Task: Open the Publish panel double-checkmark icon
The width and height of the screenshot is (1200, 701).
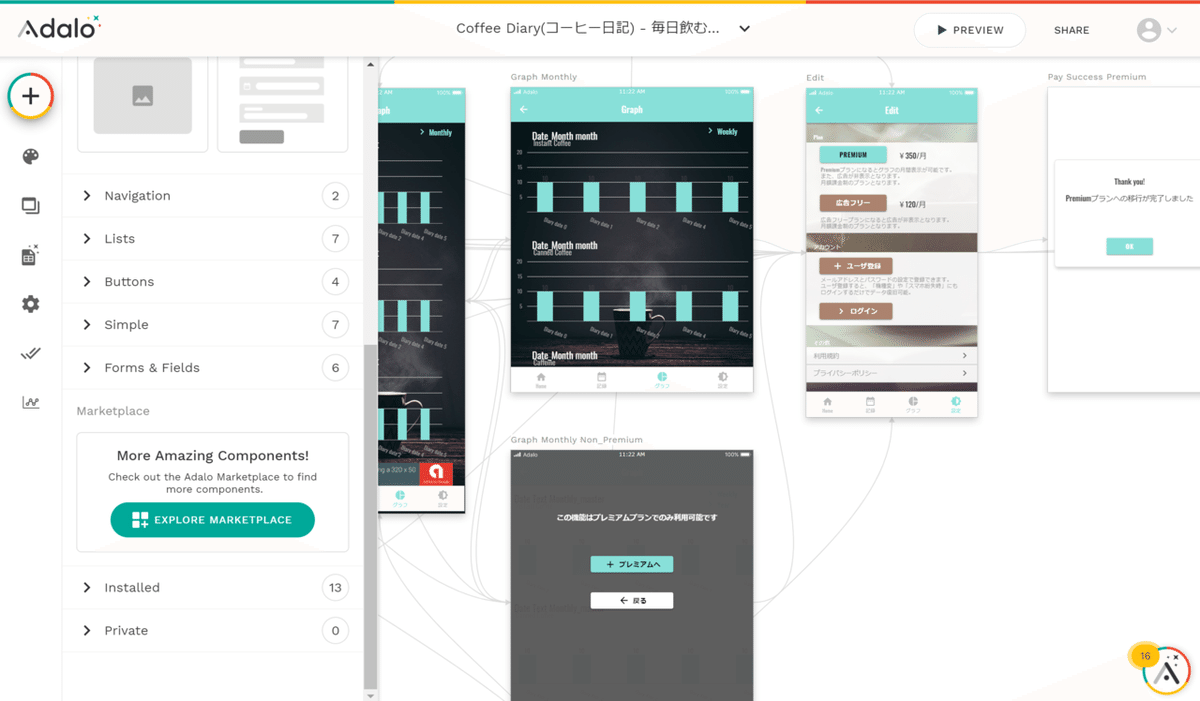Action: (x=30, y=353)
